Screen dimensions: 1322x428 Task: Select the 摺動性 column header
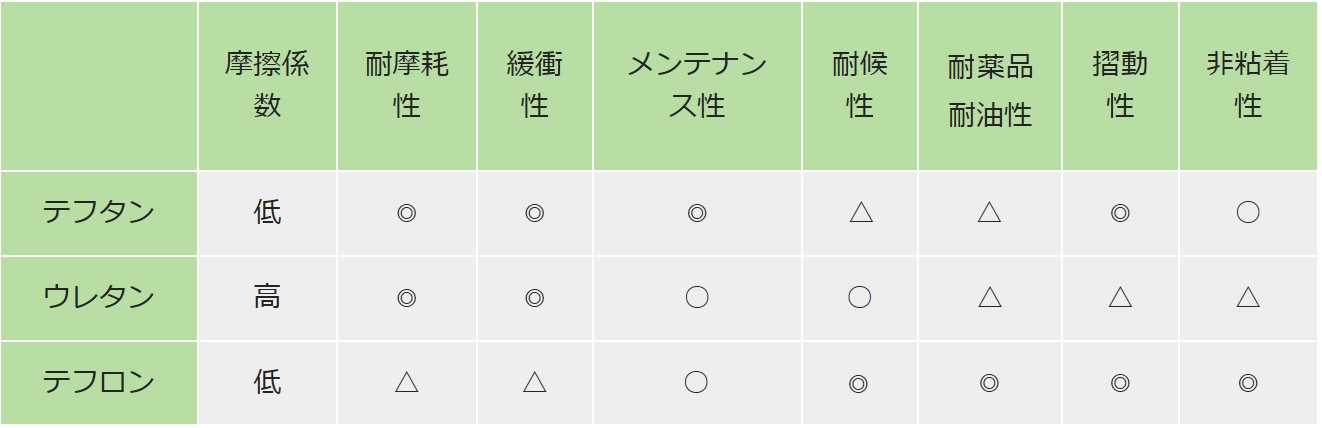coord(1120,85)
